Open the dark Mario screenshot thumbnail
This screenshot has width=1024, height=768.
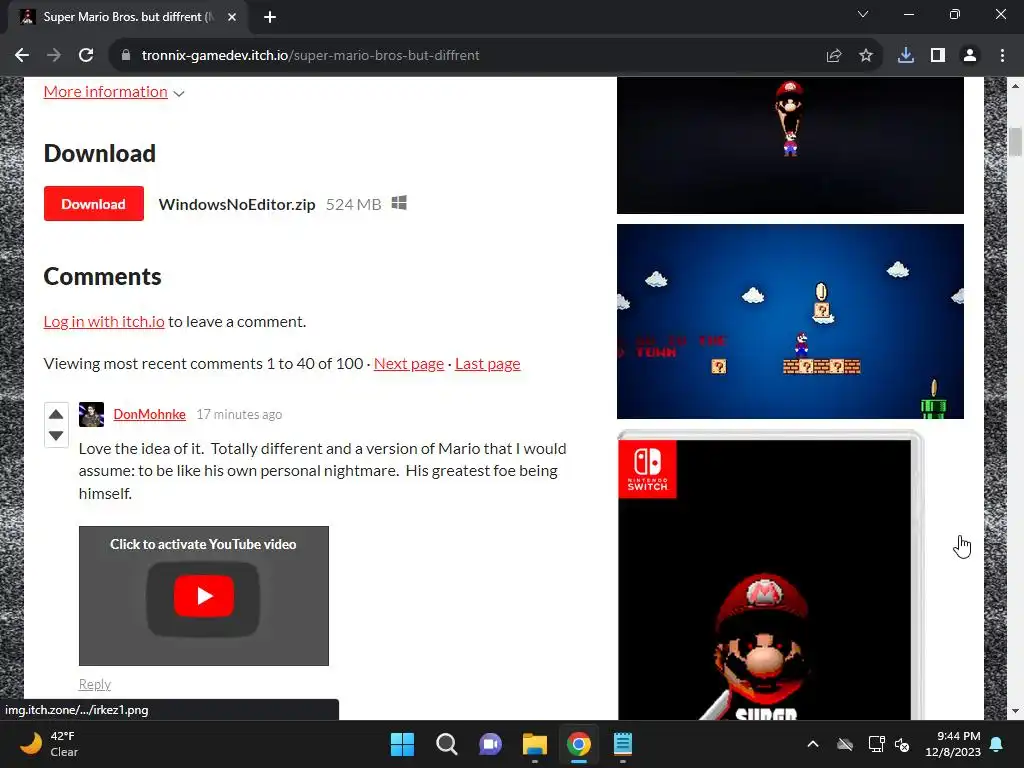[790, 145]
